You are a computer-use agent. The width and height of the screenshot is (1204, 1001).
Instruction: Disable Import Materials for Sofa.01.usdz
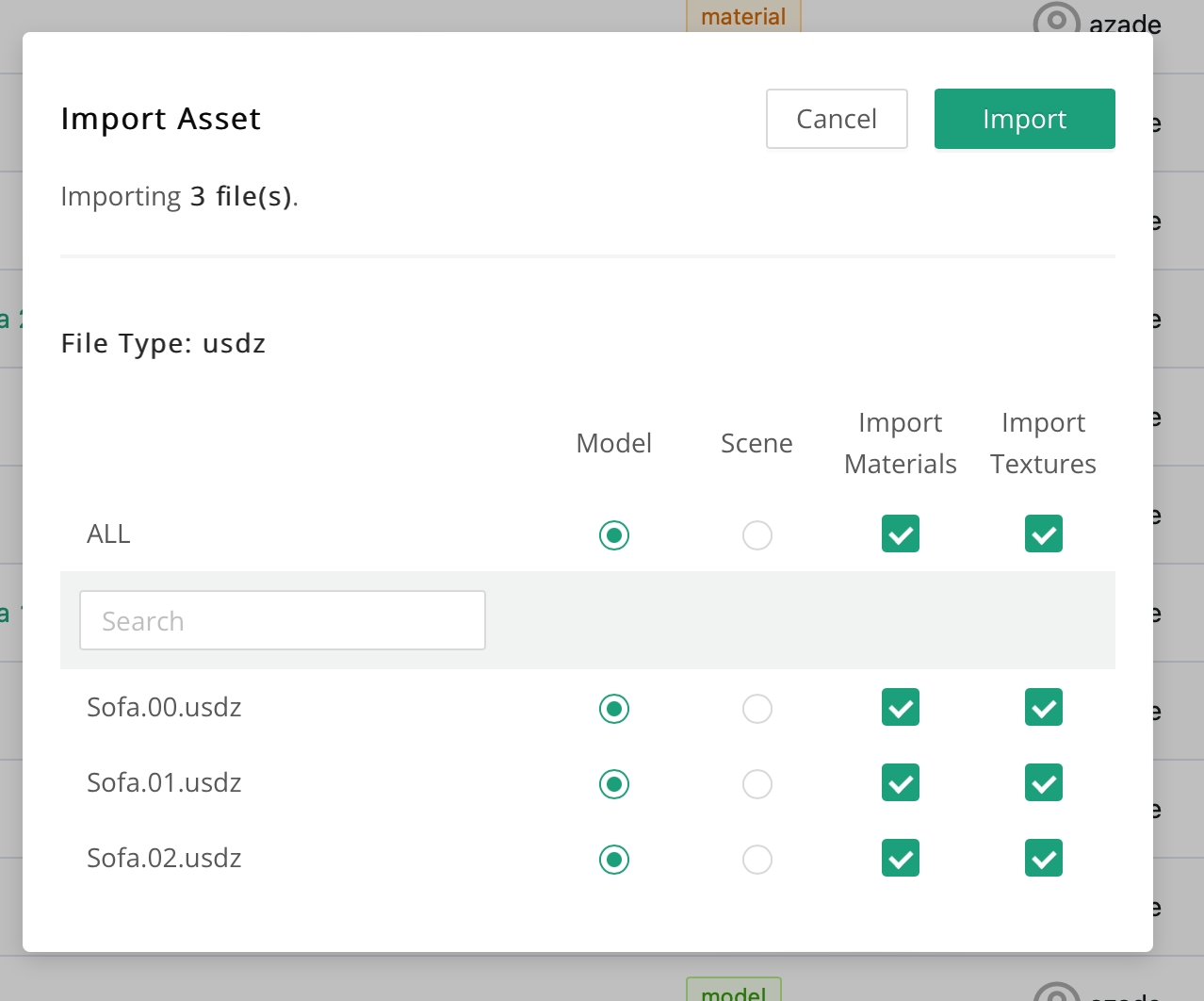point(901,783)
